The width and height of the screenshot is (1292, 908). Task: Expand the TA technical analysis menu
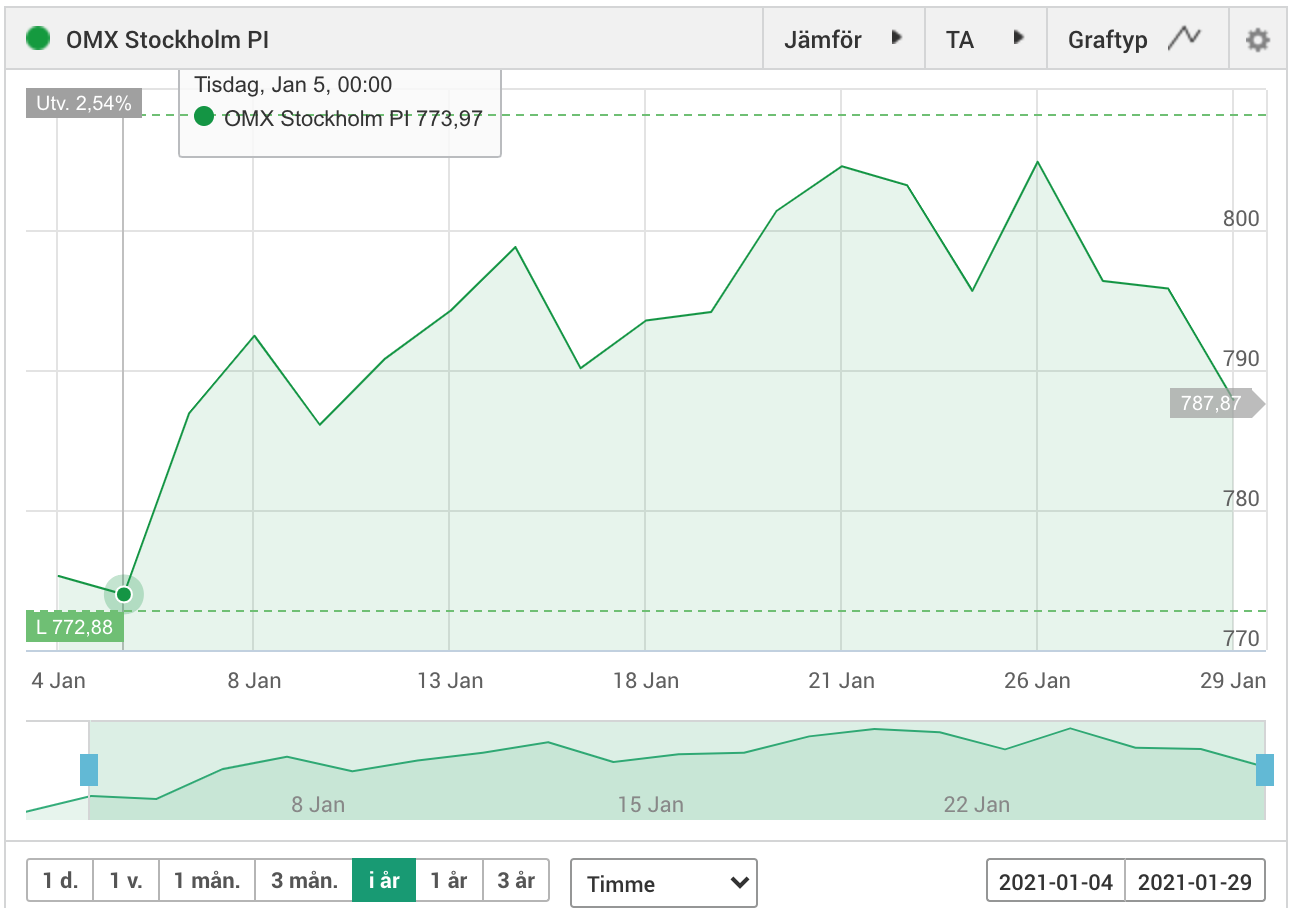point(985,40)
